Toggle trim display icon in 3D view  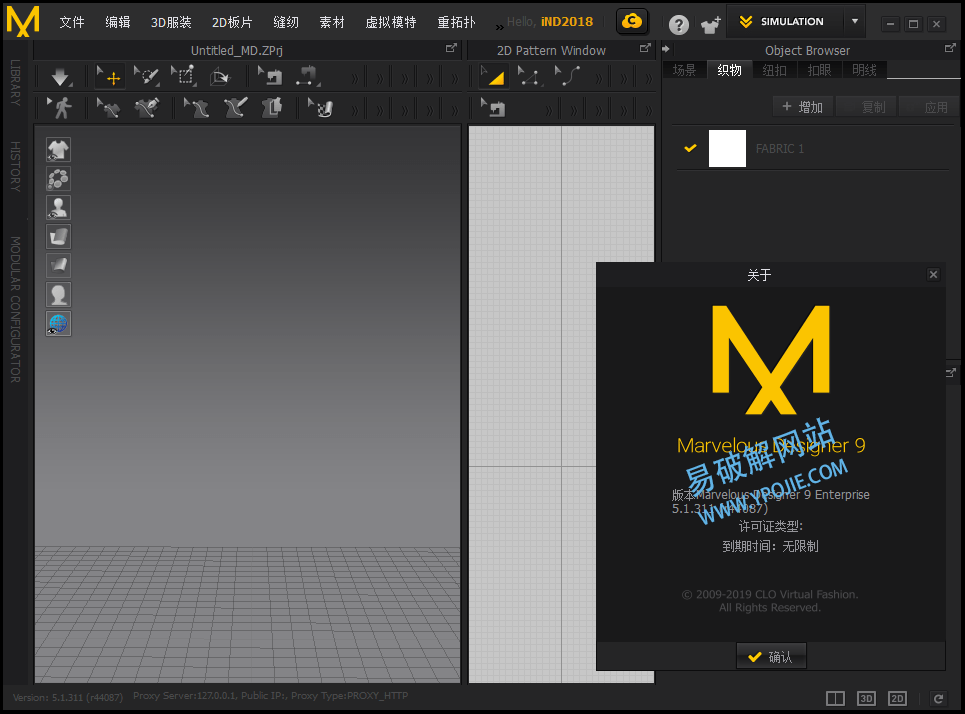click(x=58, y=178)
